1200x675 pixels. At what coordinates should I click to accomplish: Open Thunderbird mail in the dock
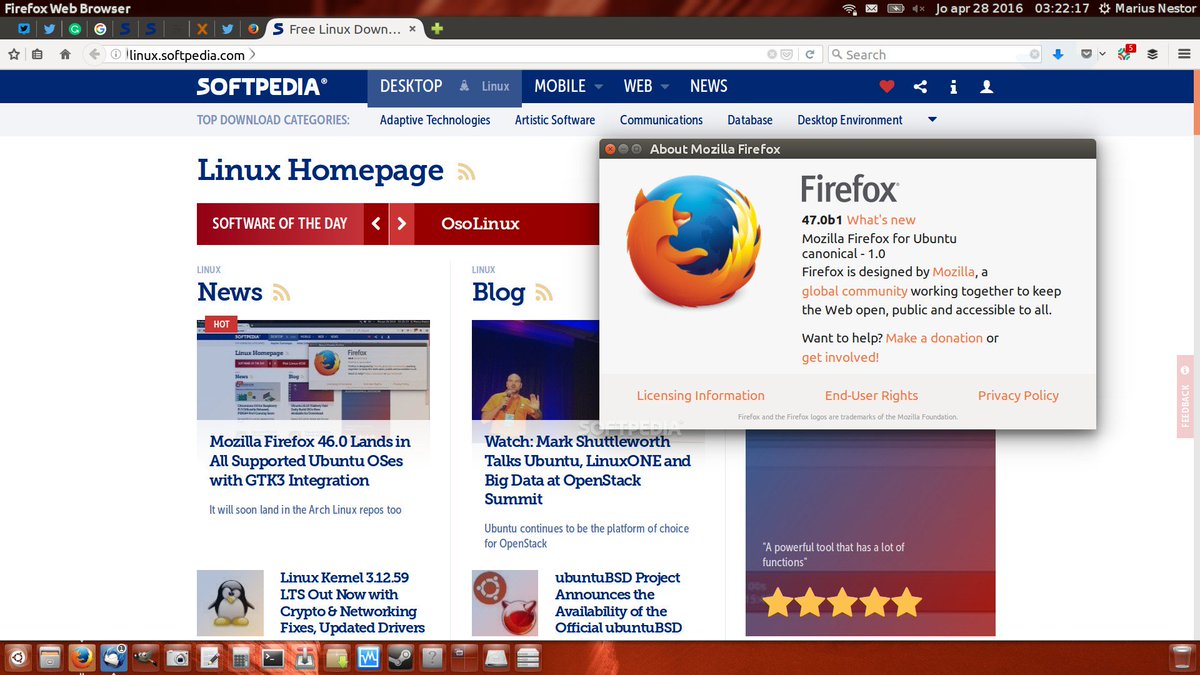(113, 657)
